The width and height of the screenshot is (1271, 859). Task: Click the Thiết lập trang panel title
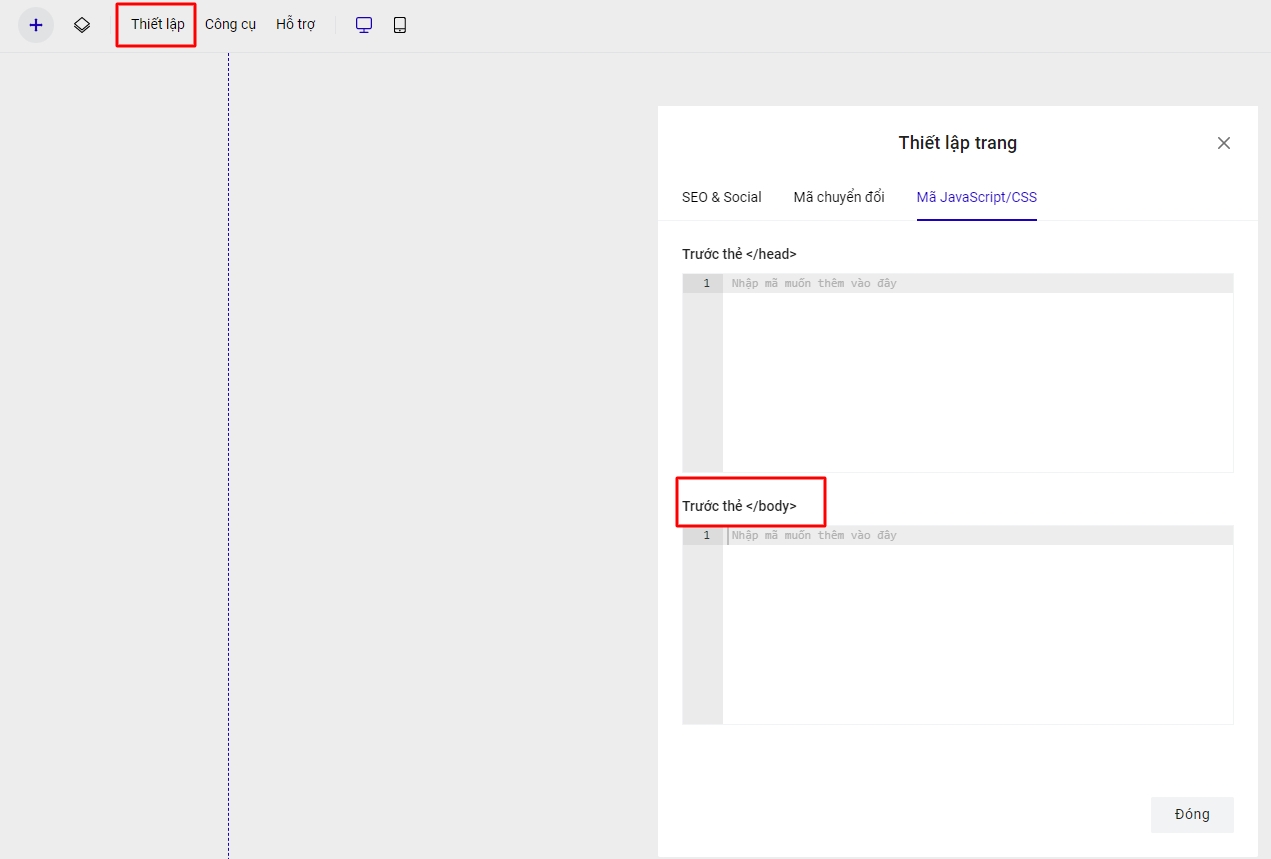tap(957, 143)
